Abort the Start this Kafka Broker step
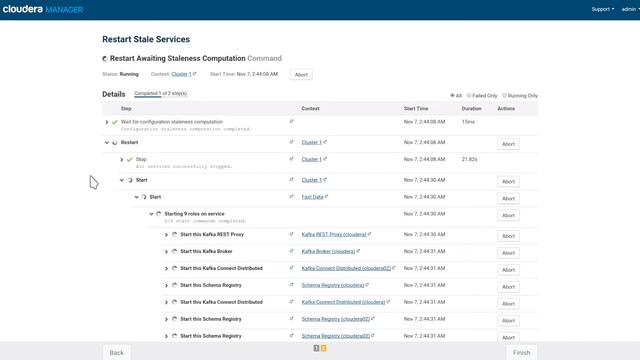The height and width of the screenshot is (360, 640). coord(508,253)
